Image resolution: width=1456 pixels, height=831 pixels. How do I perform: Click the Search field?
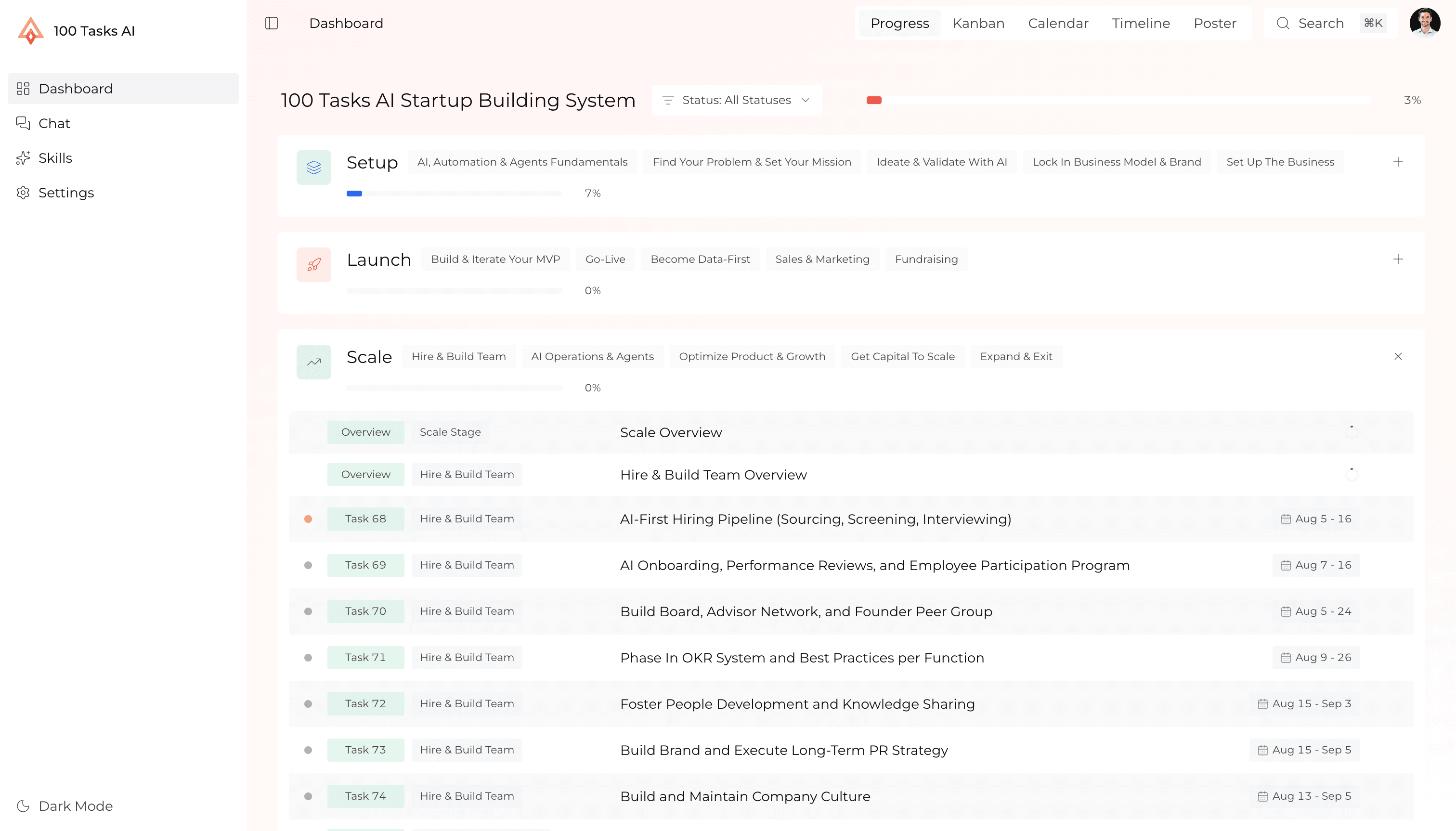1330,24
